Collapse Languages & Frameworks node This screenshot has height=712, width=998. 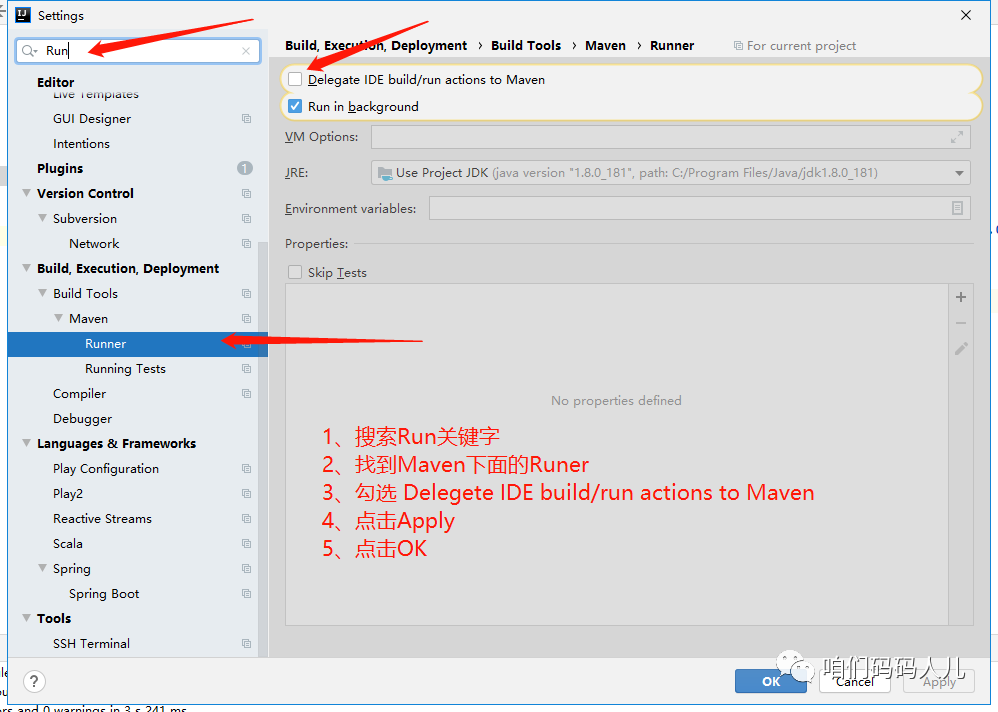(x=27, y=443)
